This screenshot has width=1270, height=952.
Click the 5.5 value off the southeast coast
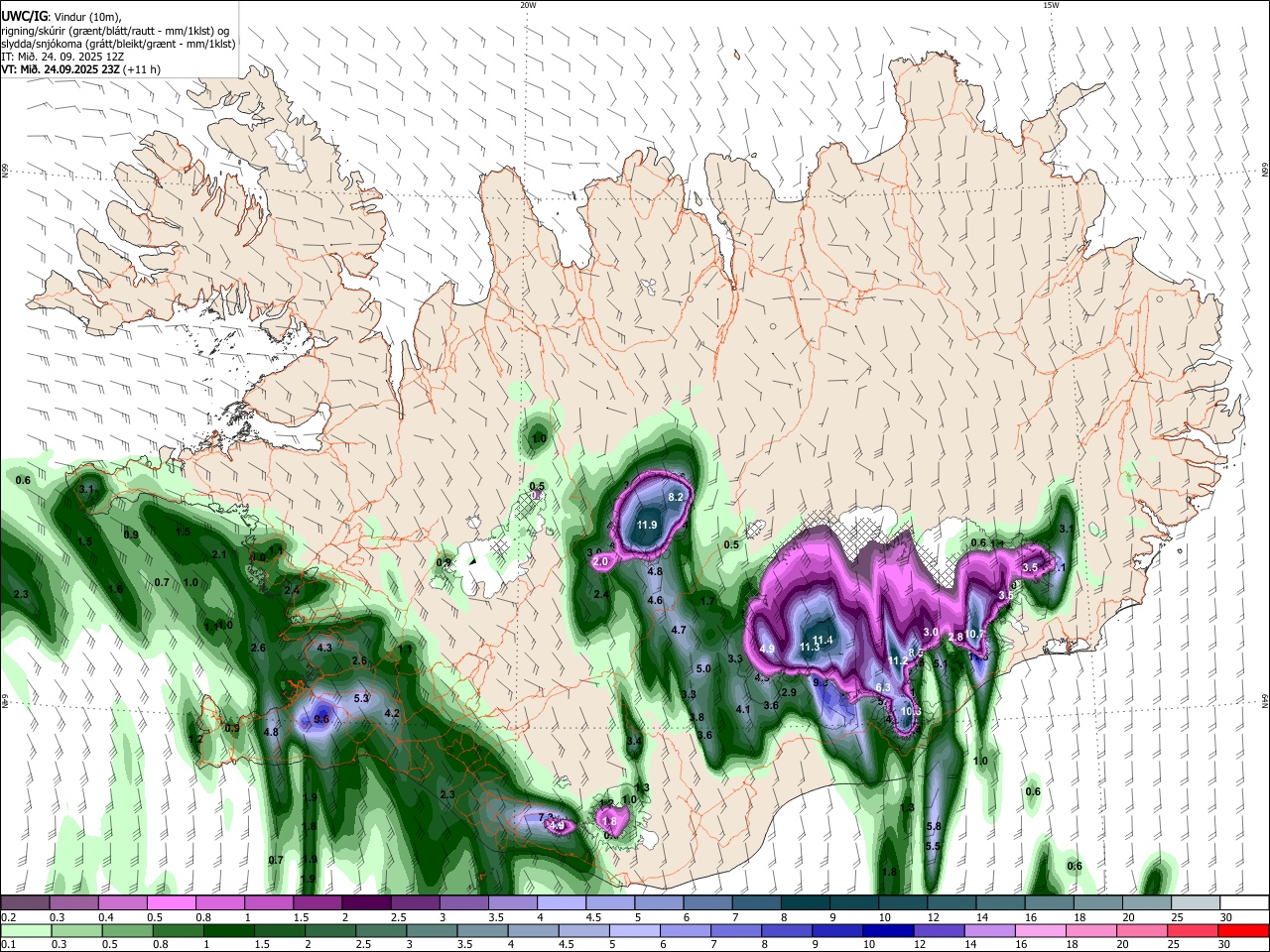(933, 846)
